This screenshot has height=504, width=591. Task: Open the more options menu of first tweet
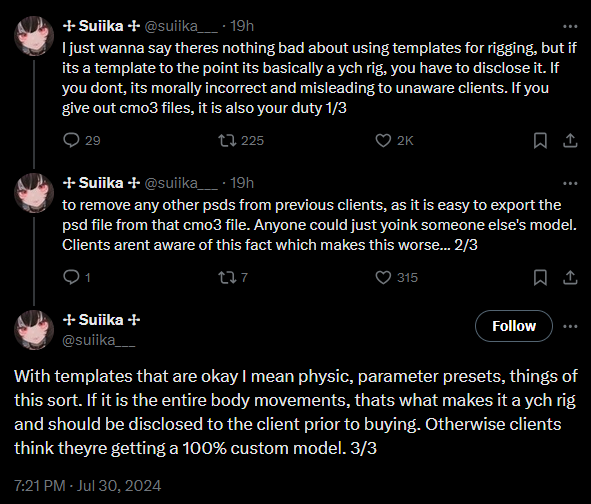(570, 26)
